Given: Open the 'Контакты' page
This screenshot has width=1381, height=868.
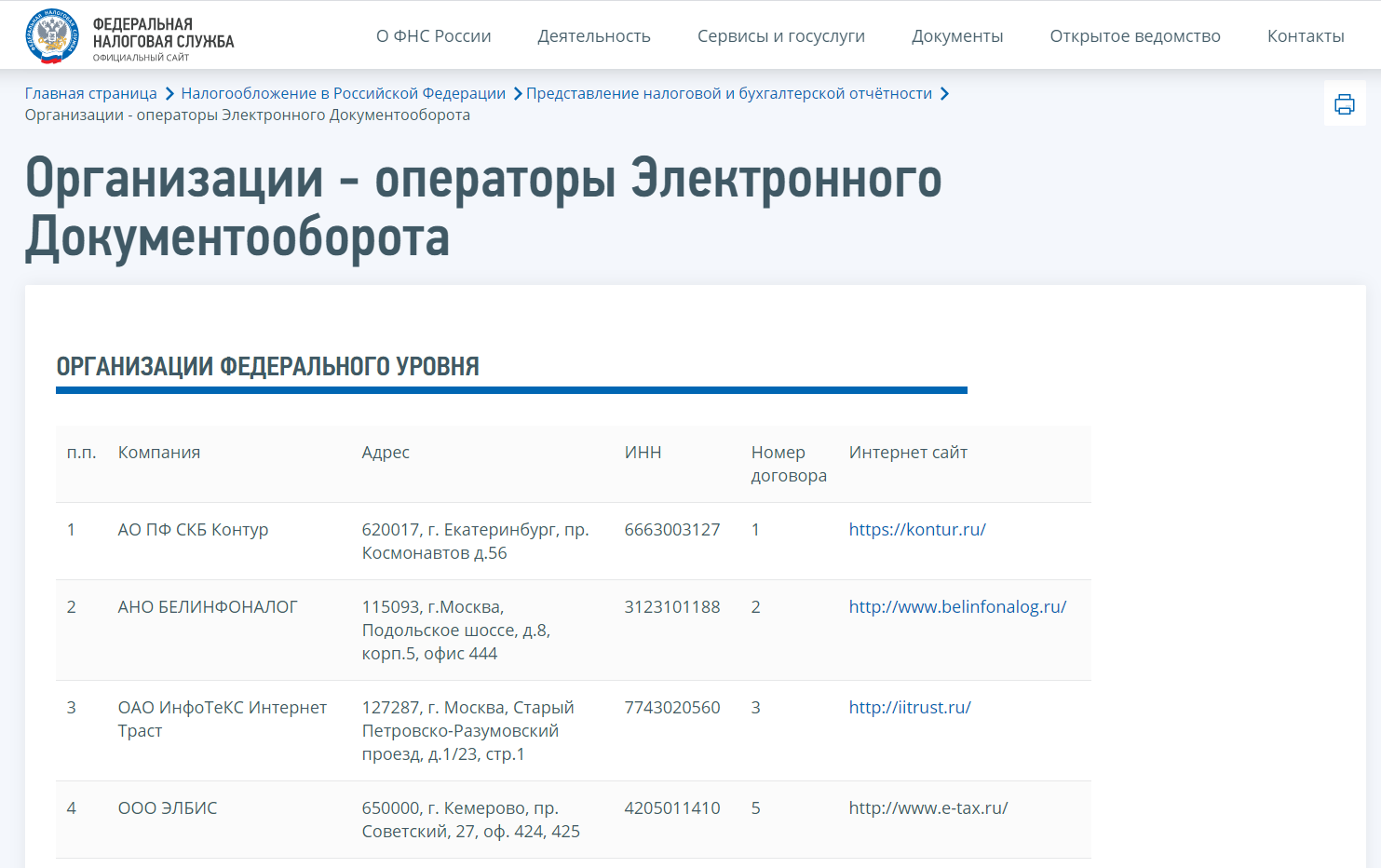Looking at the screenshot, I should [x=1306, y=36].
